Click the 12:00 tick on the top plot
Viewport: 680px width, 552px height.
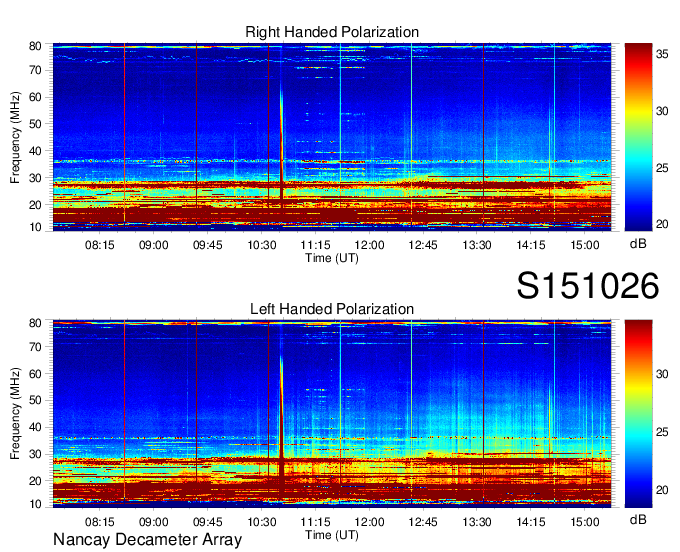click(369, 245)
